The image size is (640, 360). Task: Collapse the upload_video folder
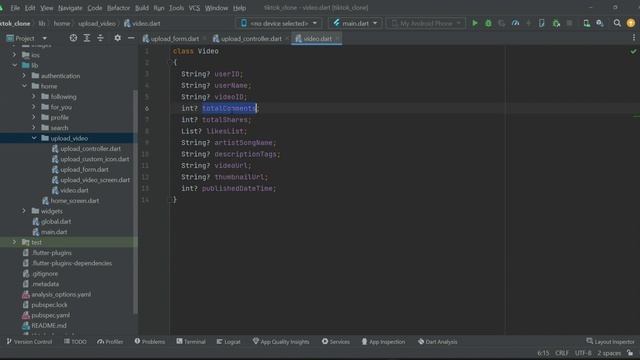coord(34,138)
